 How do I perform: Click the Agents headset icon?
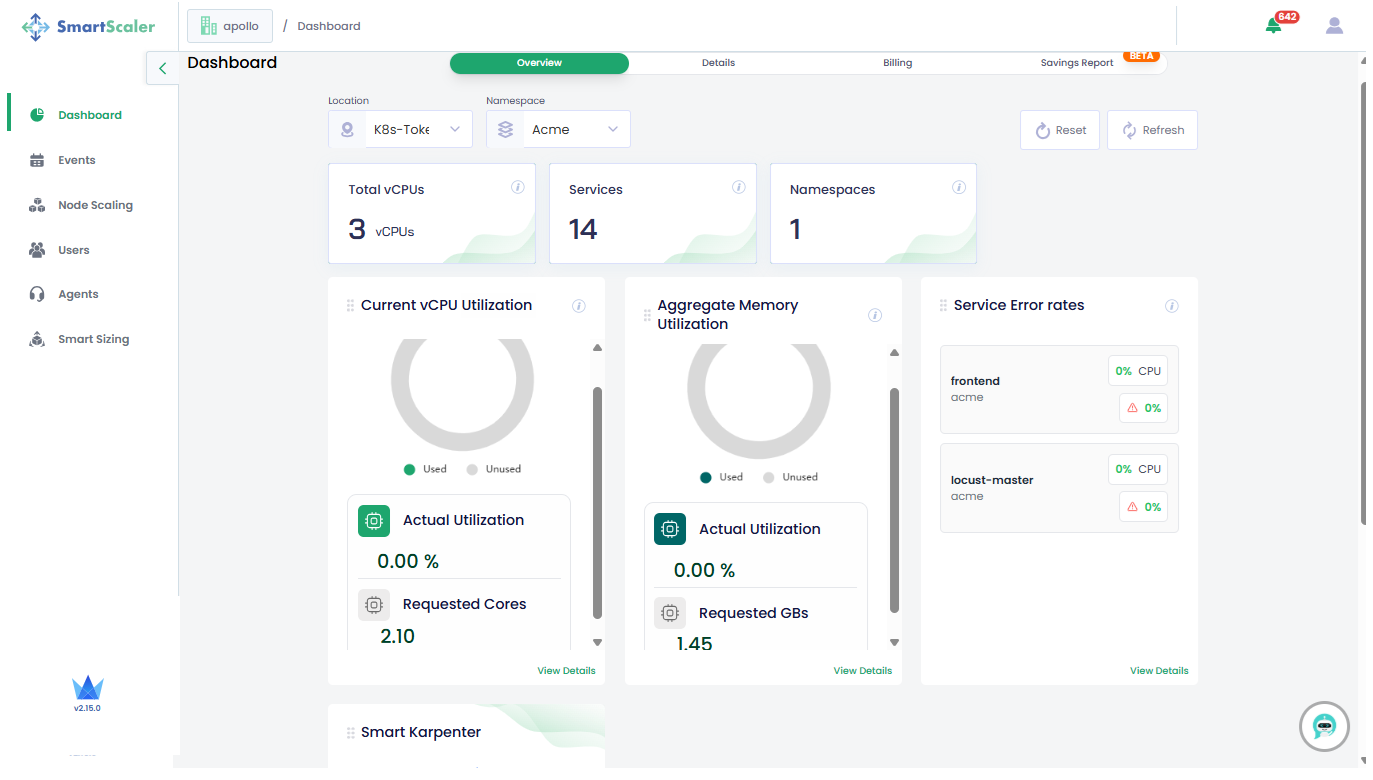click(37, 294)
